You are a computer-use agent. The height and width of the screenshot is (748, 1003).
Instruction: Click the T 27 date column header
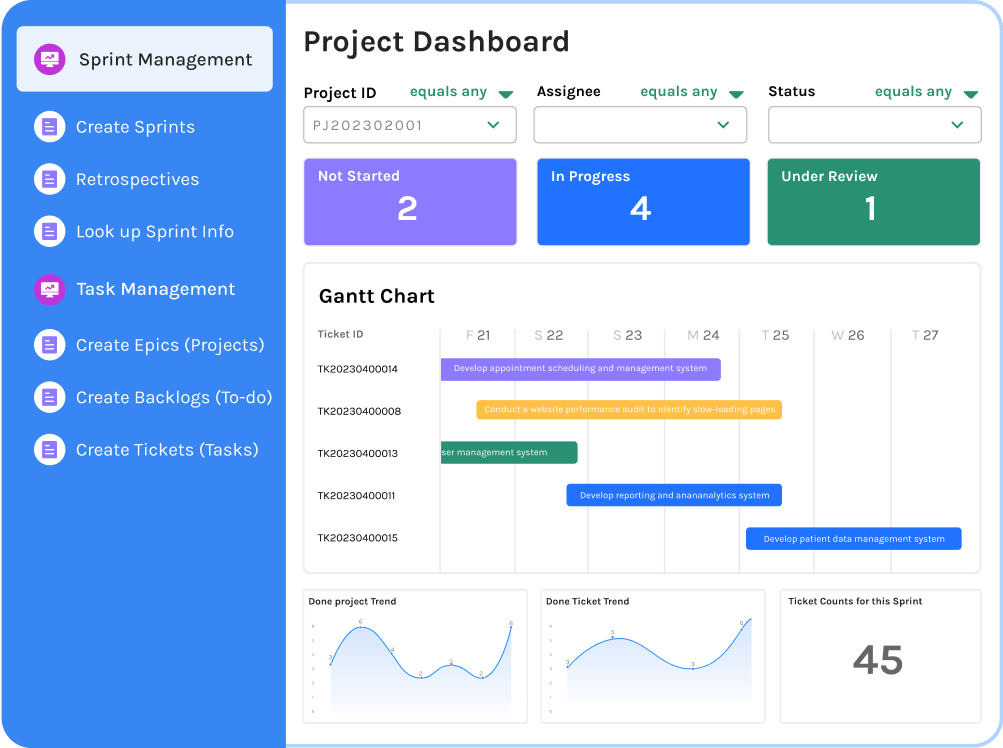(925, 335)
